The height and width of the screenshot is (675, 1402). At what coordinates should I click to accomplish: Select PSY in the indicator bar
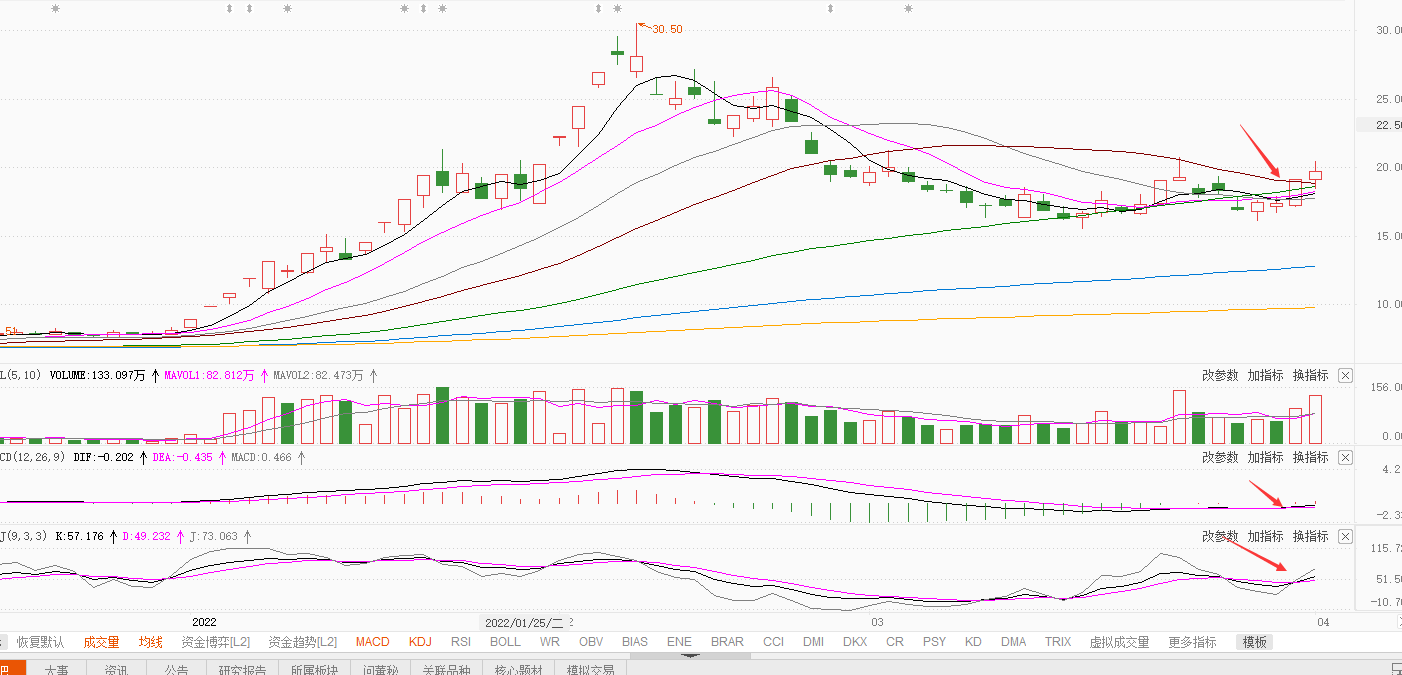tap(934, 642)
